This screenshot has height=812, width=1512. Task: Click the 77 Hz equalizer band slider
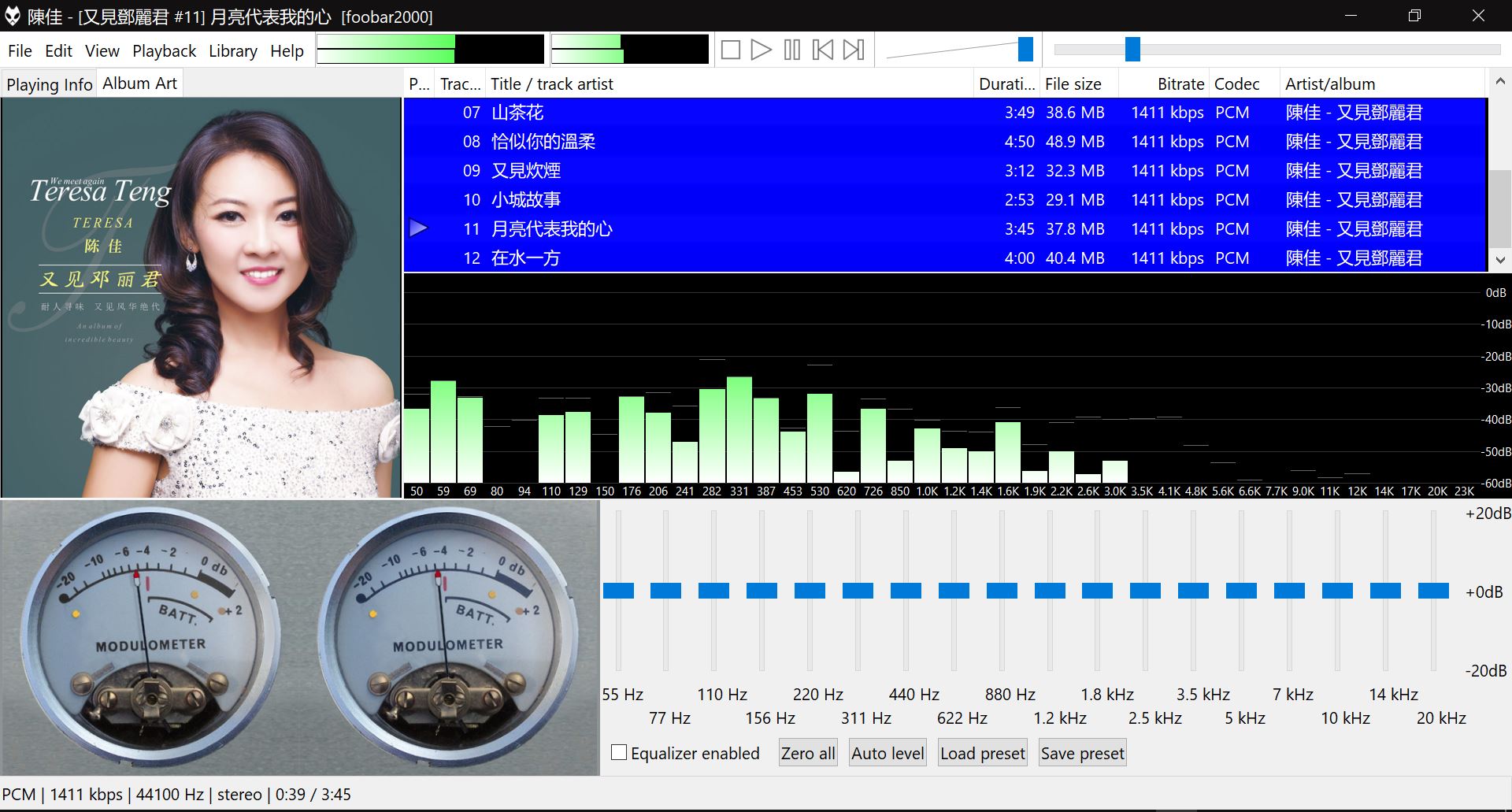[x=666, y=591]
